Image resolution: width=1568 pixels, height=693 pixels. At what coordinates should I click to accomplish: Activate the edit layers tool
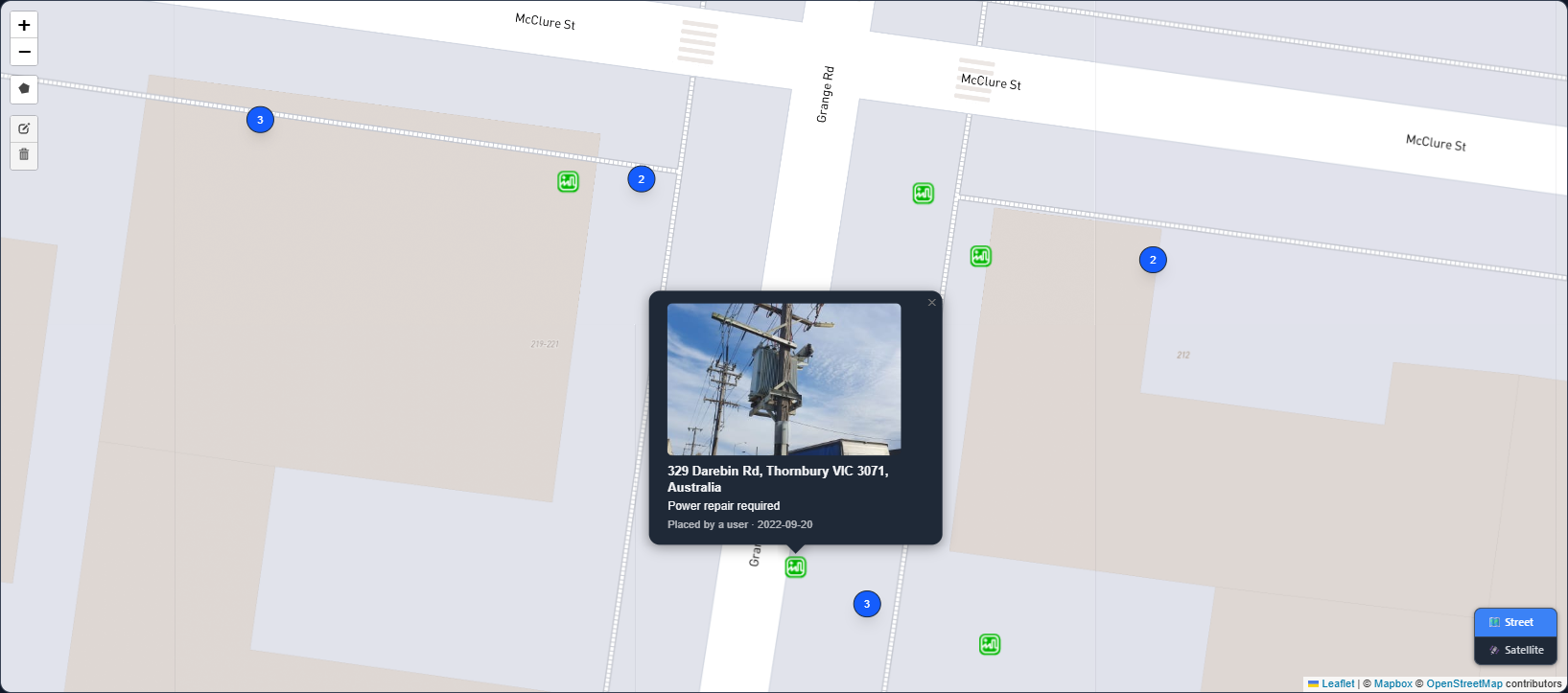pos(24,128)
